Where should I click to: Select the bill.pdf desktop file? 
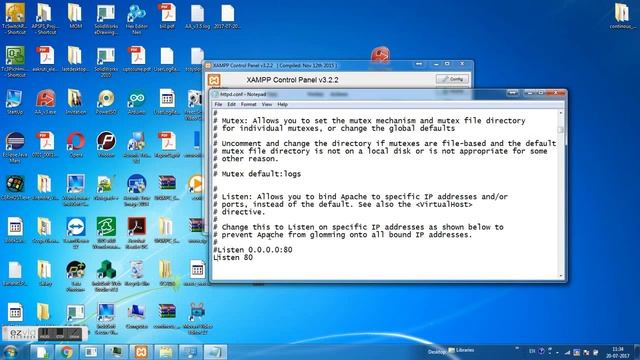[x=167, y=16]
